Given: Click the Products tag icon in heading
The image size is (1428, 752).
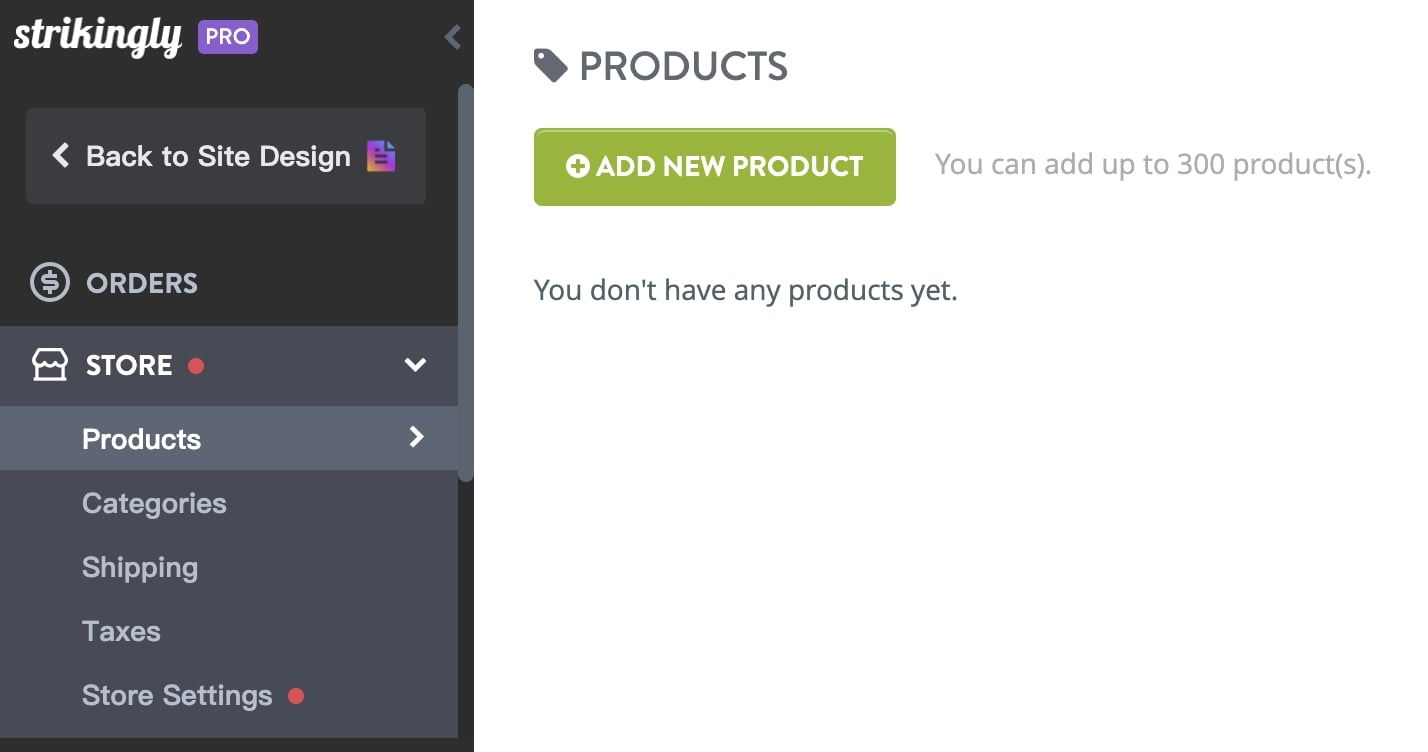Looking at the screenshot, I should click(550, 66).
